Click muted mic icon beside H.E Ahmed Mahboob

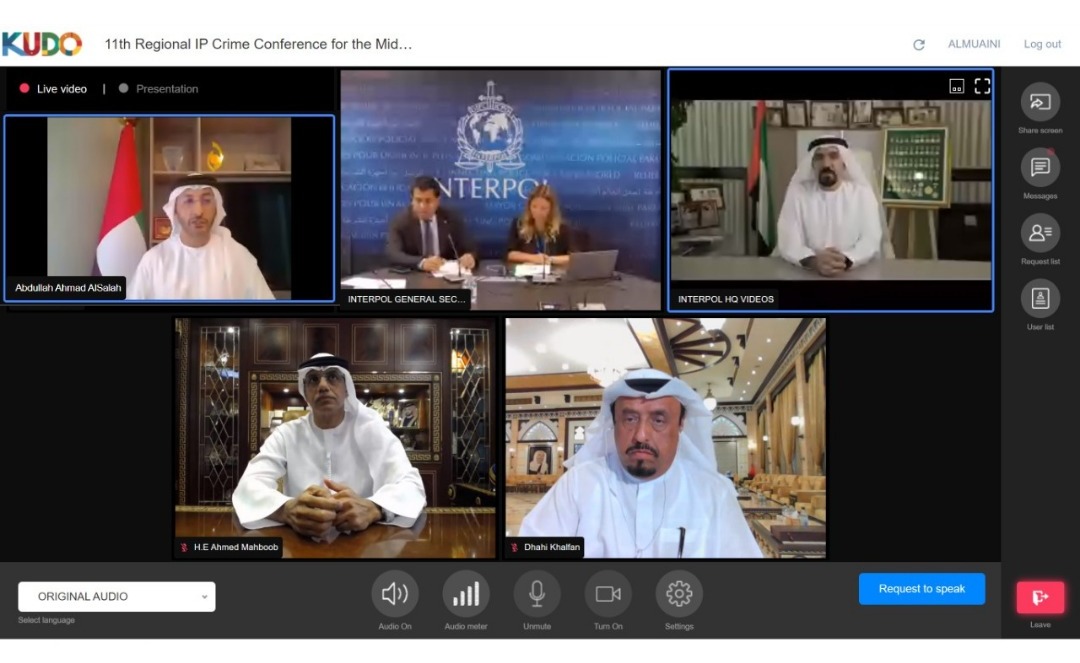pyautogui.click(x=184, y=547)
